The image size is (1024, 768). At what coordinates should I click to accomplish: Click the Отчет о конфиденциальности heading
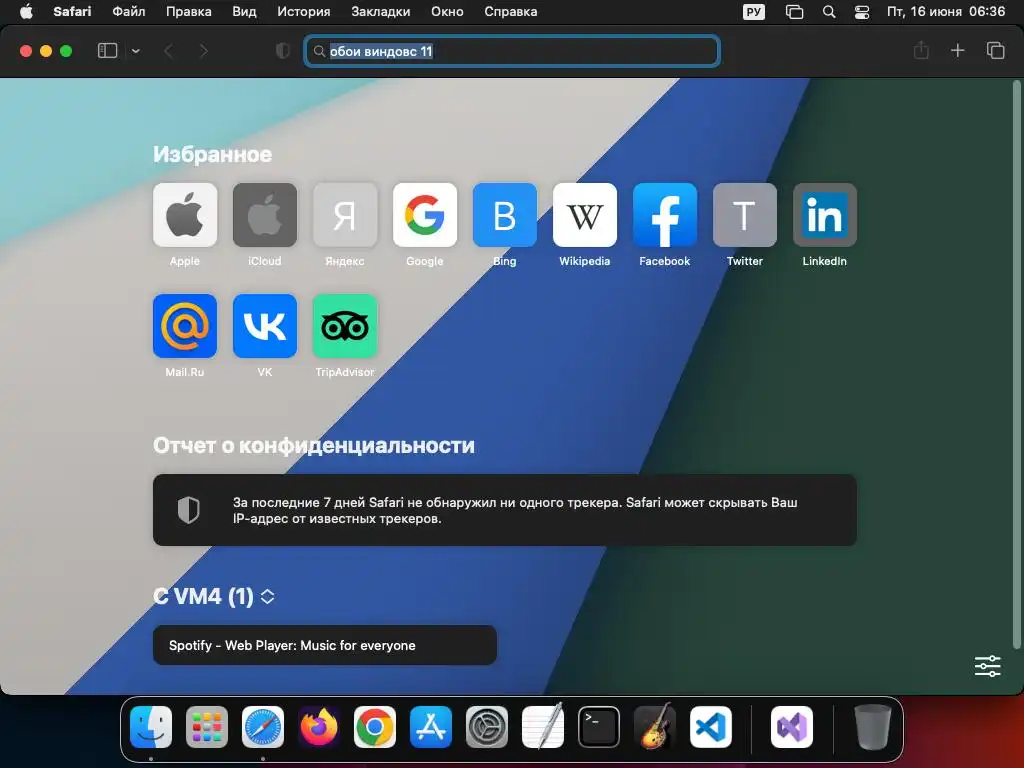coord(314,445)
